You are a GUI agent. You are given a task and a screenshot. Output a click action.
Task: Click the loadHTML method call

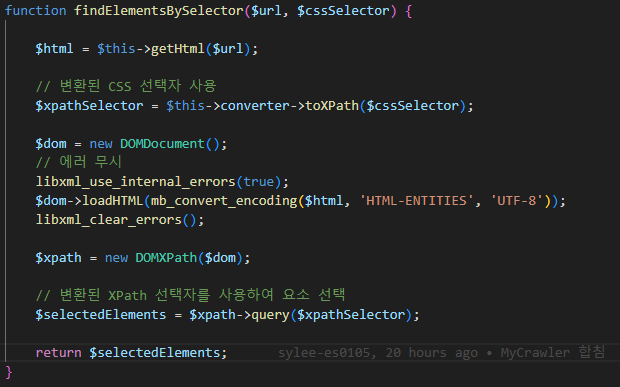[x=113, y=200]
